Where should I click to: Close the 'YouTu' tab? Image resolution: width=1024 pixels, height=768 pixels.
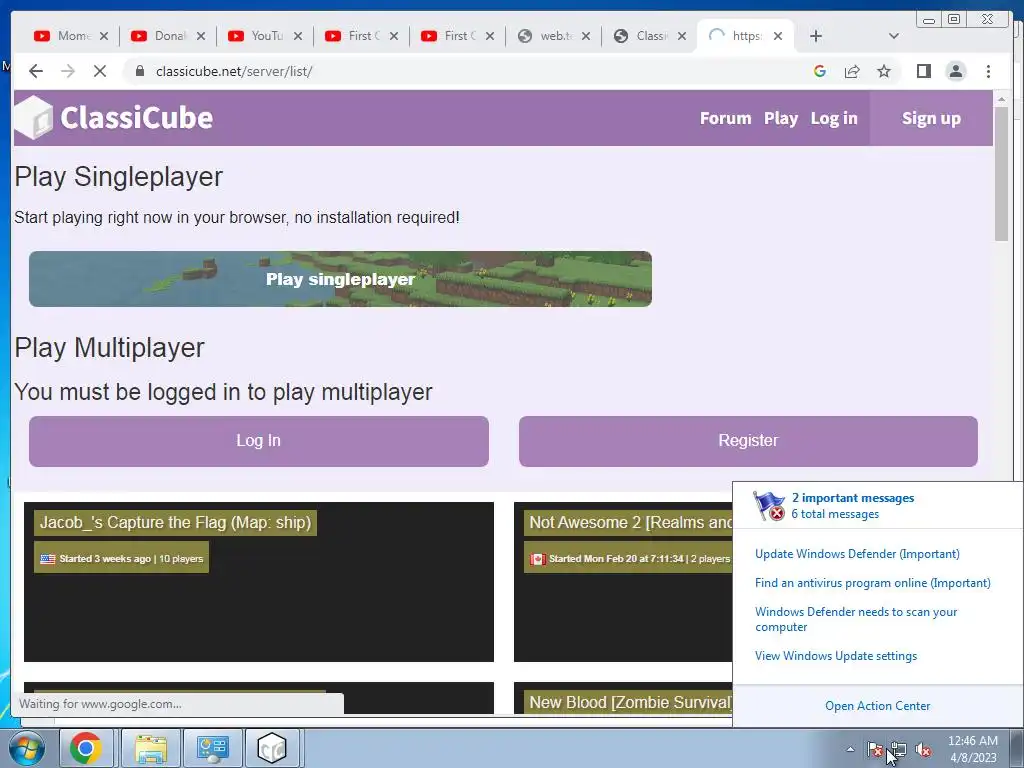(298, 37)
